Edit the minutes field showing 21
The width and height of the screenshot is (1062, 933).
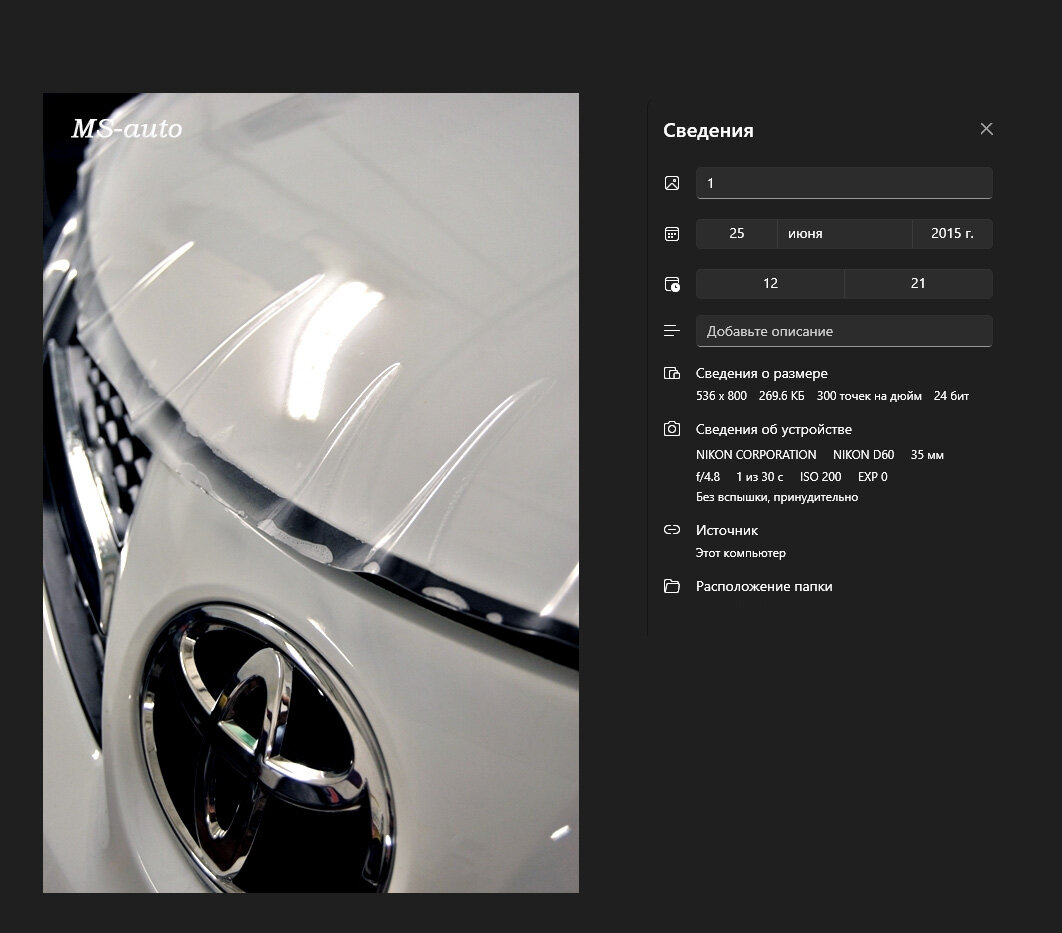(918, 284)
